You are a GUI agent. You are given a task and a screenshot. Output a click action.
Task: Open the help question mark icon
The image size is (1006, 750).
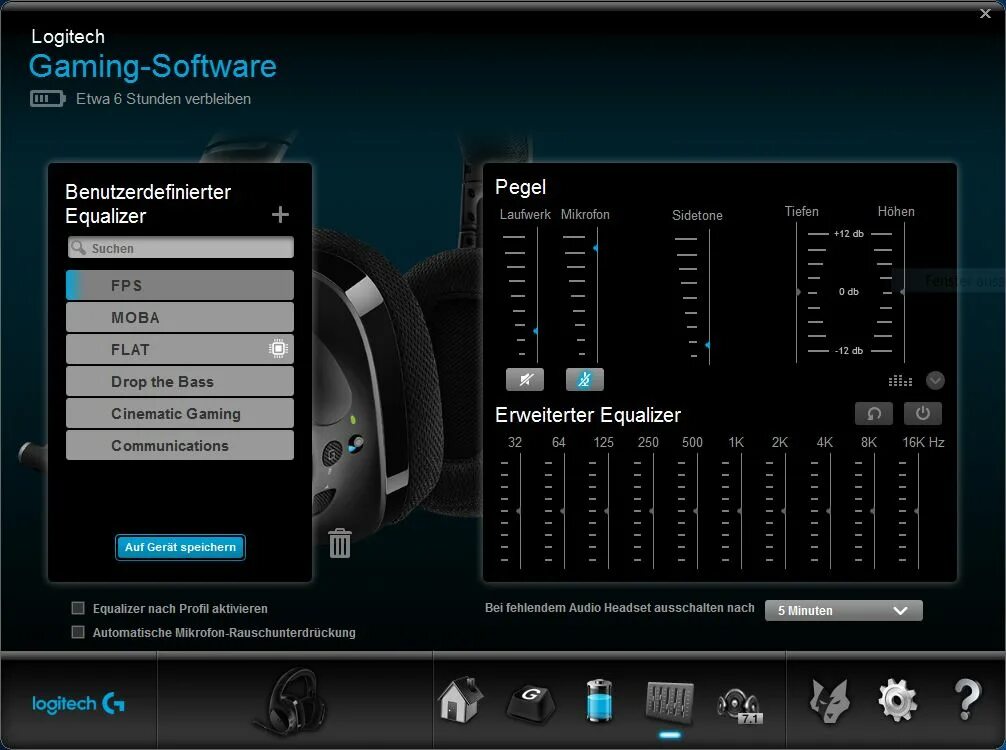pyautogui.click(x=967, y=700)
